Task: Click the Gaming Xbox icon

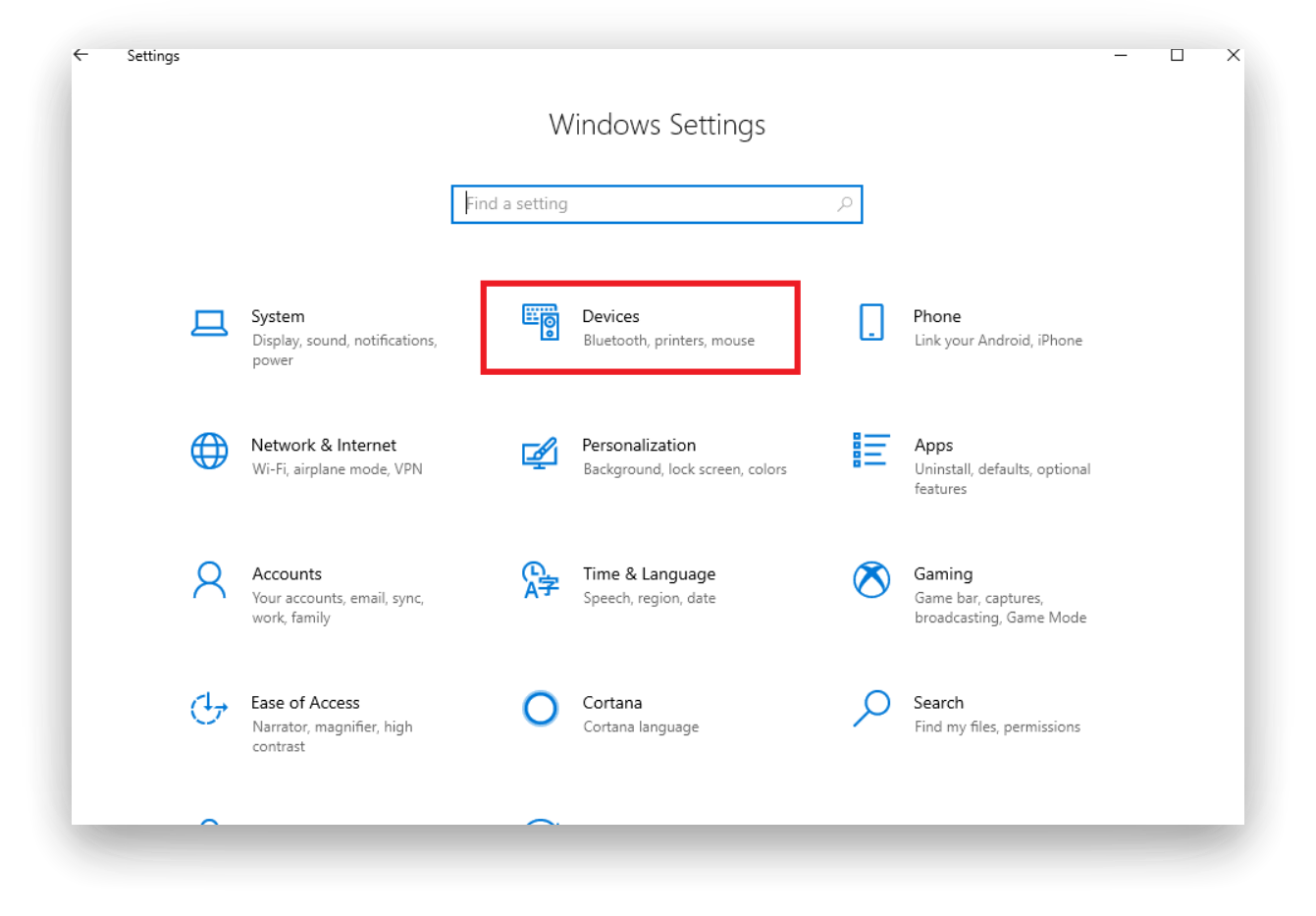Action: click(x=871, y=579)
